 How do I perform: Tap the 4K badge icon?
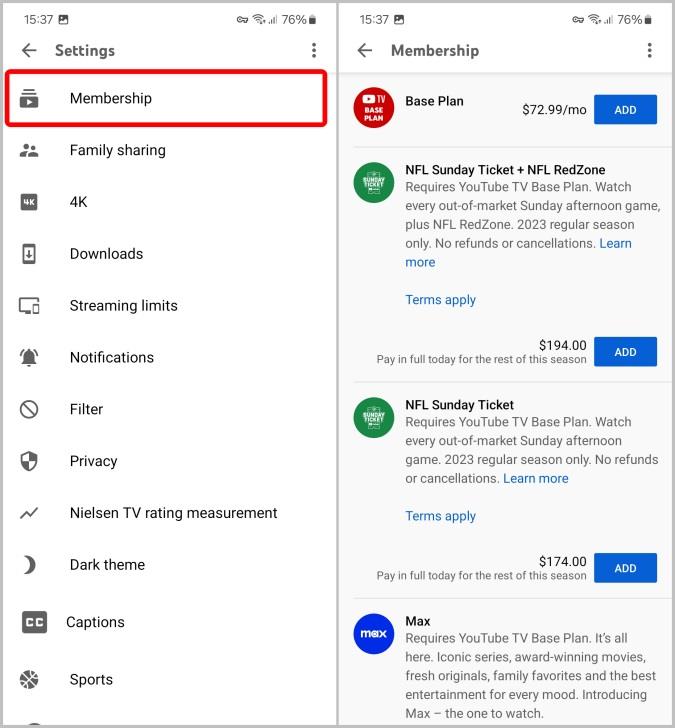point(29,202)
